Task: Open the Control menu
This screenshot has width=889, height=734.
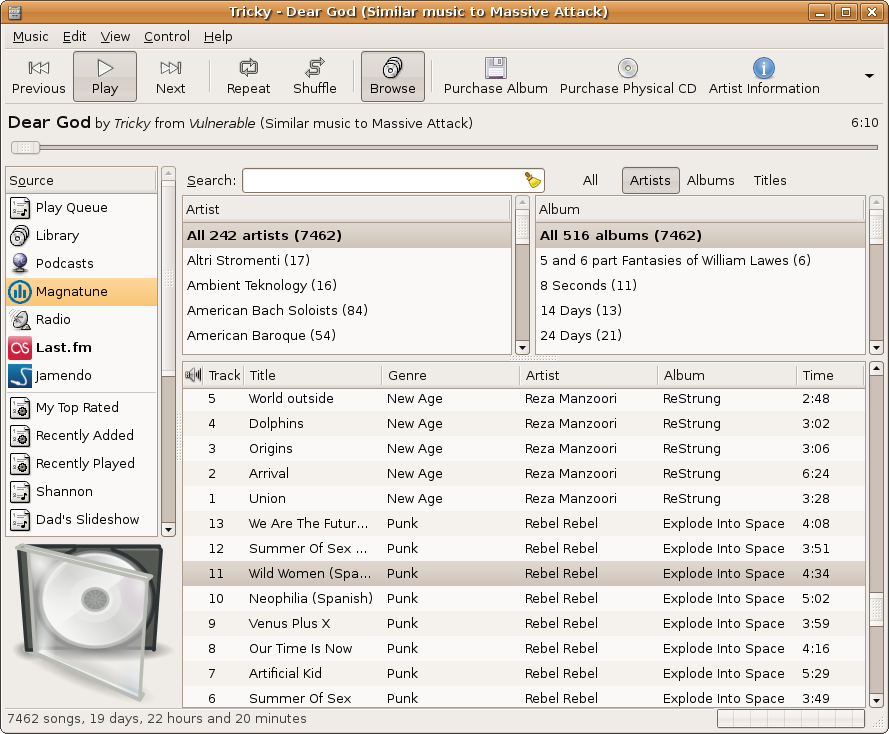Action: click(x=167, y=37)
